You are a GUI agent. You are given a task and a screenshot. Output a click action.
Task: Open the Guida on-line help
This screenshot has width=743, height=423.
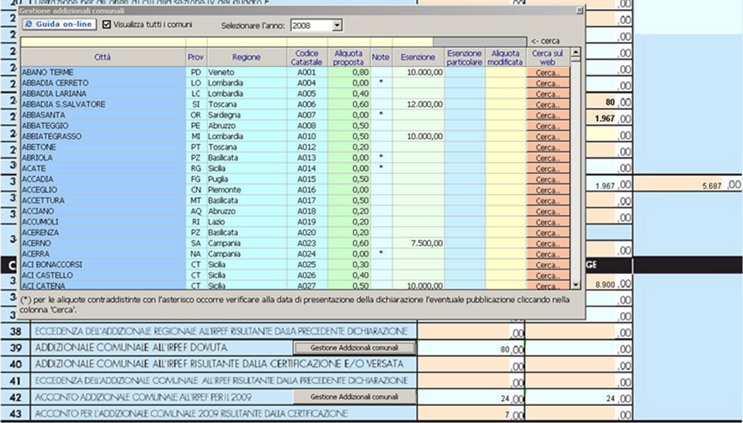pyautogui.click(x=58, y=22)
